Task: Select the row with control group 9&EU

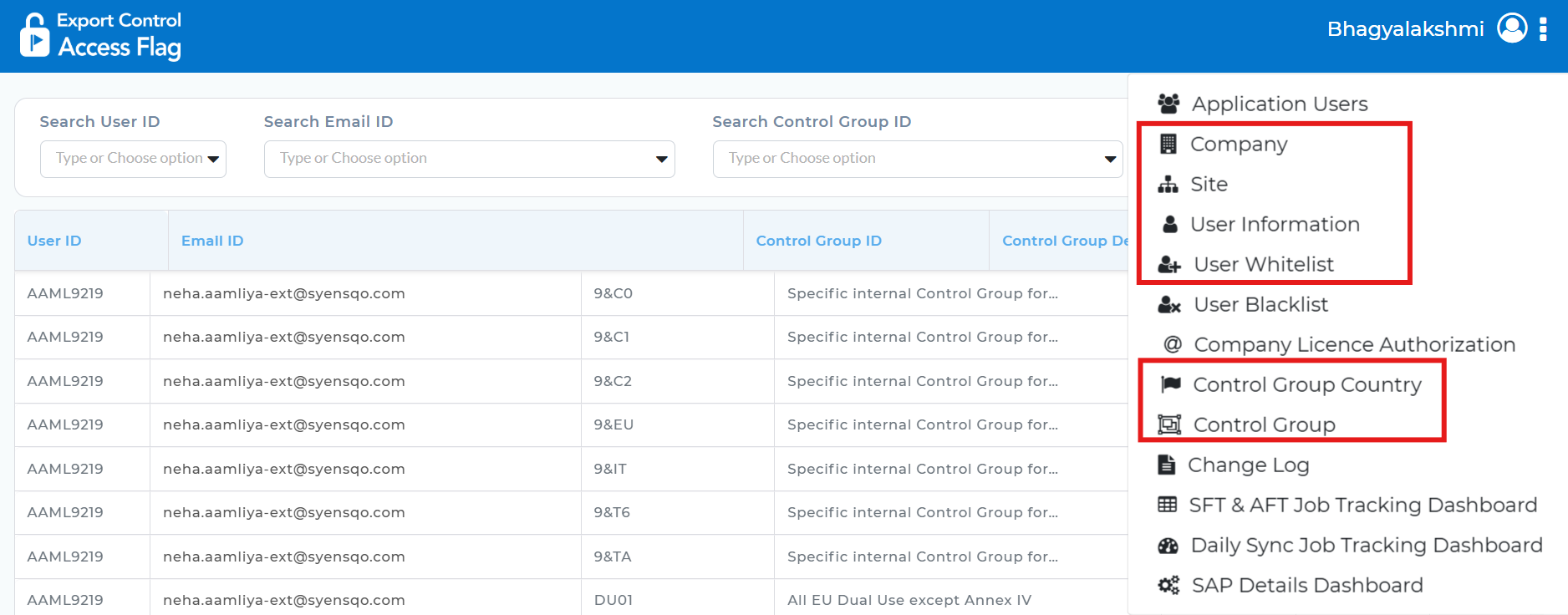Action: [x=613, y=424]
